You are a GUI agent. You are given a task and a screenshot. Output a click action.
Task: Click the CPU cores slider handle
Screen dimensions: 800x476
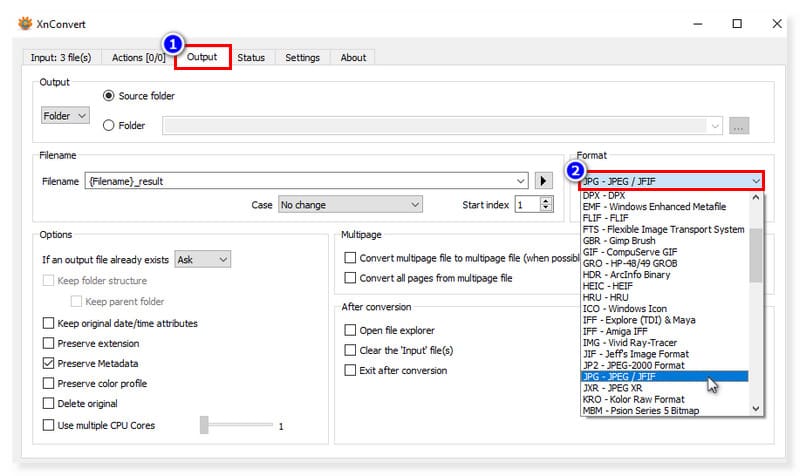tap(204, 425)
